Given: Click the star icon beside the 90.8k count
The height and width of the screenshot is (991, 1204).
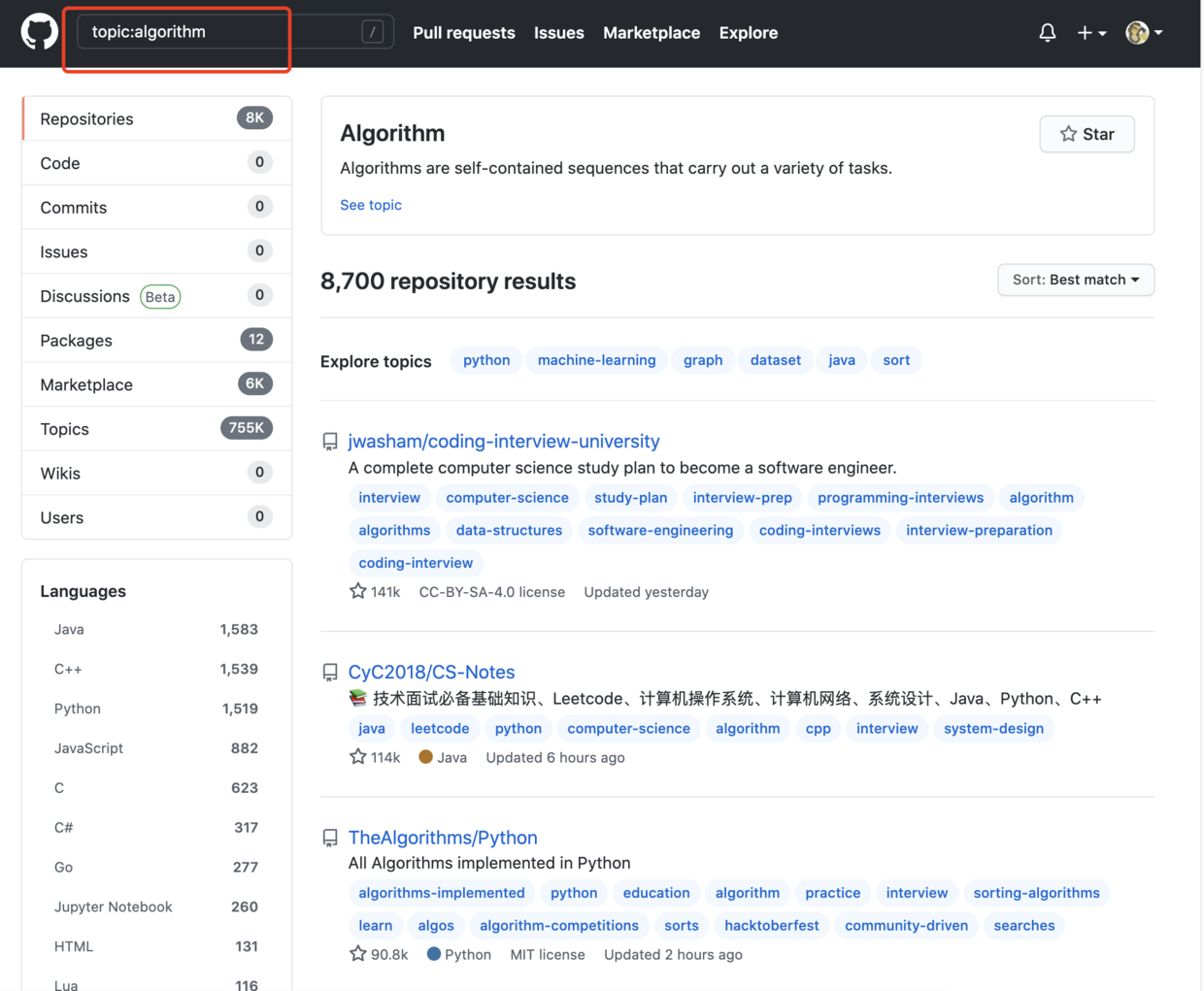Looking at the screenshot, I should 357,953.
